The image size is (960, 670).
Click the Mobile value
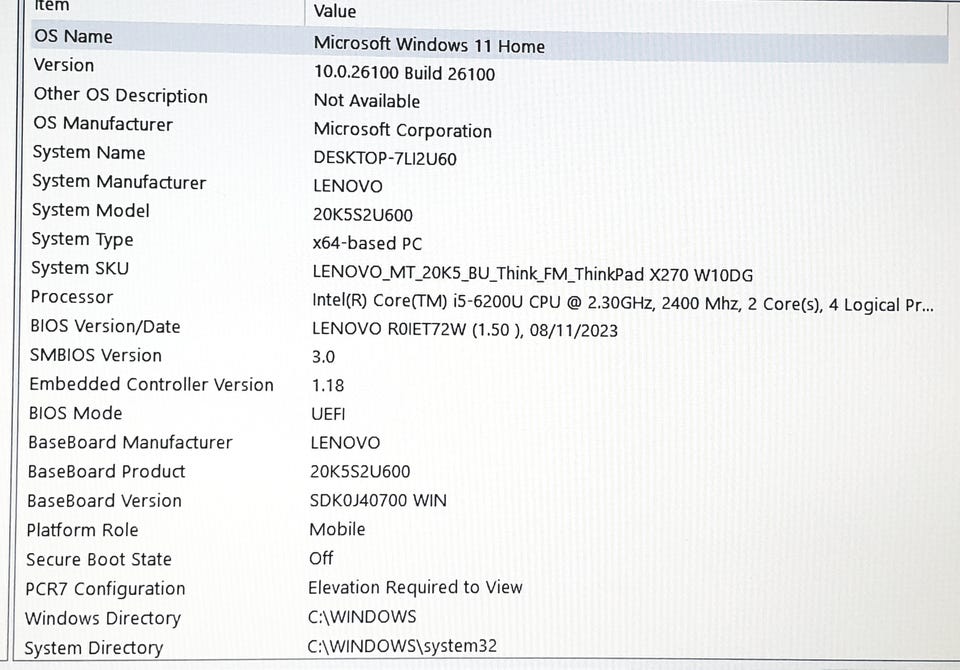337,529
